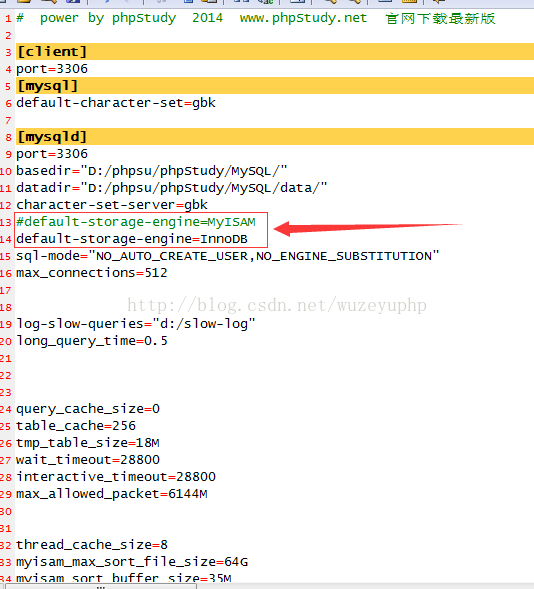534x589 pixels.
Task: Click the commented #default-storage-engine=MyISAM line
Action: pos(136,222)
